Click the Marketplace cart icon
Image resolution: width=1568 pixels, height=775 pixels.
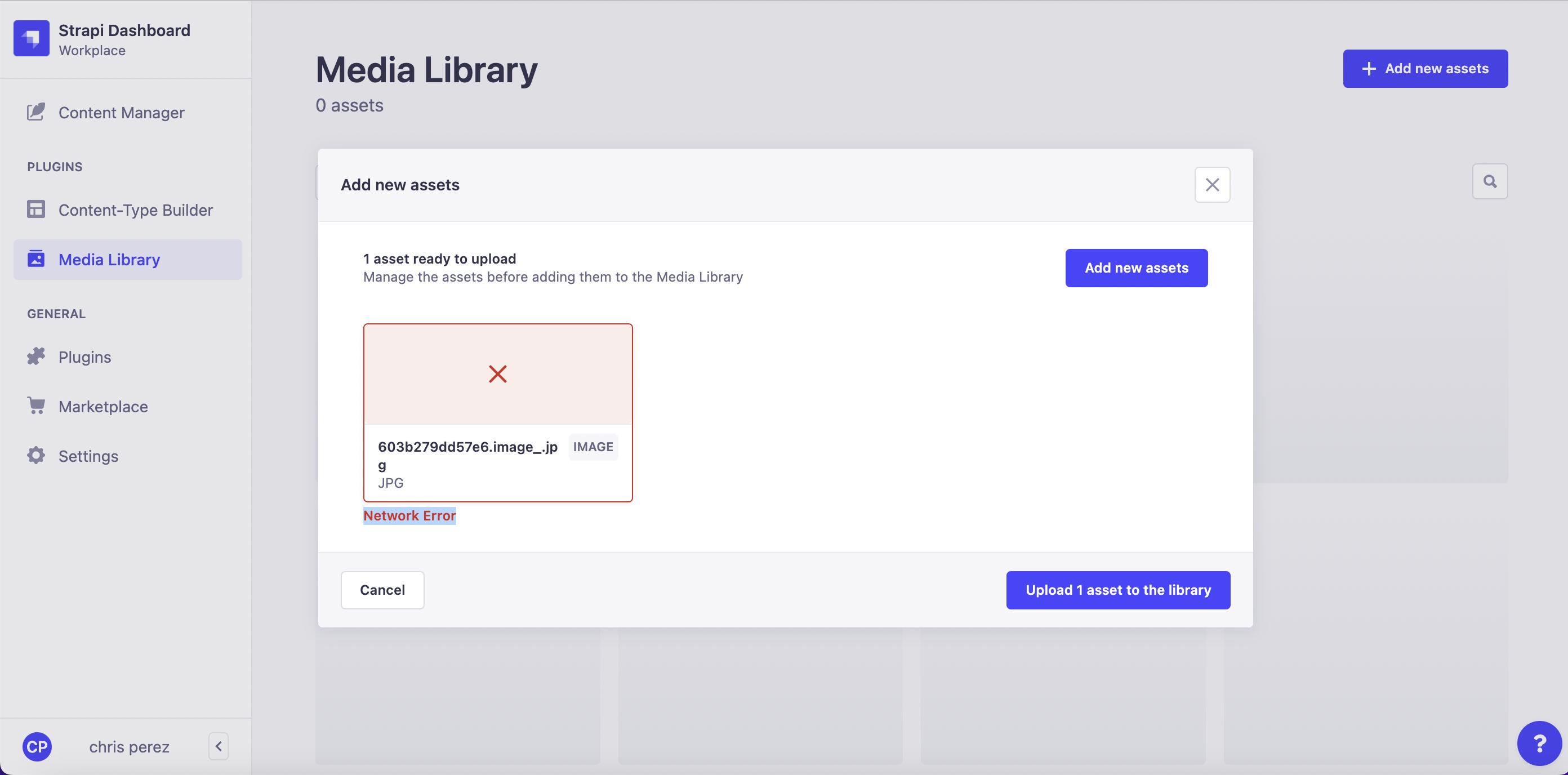pos(36,406)
